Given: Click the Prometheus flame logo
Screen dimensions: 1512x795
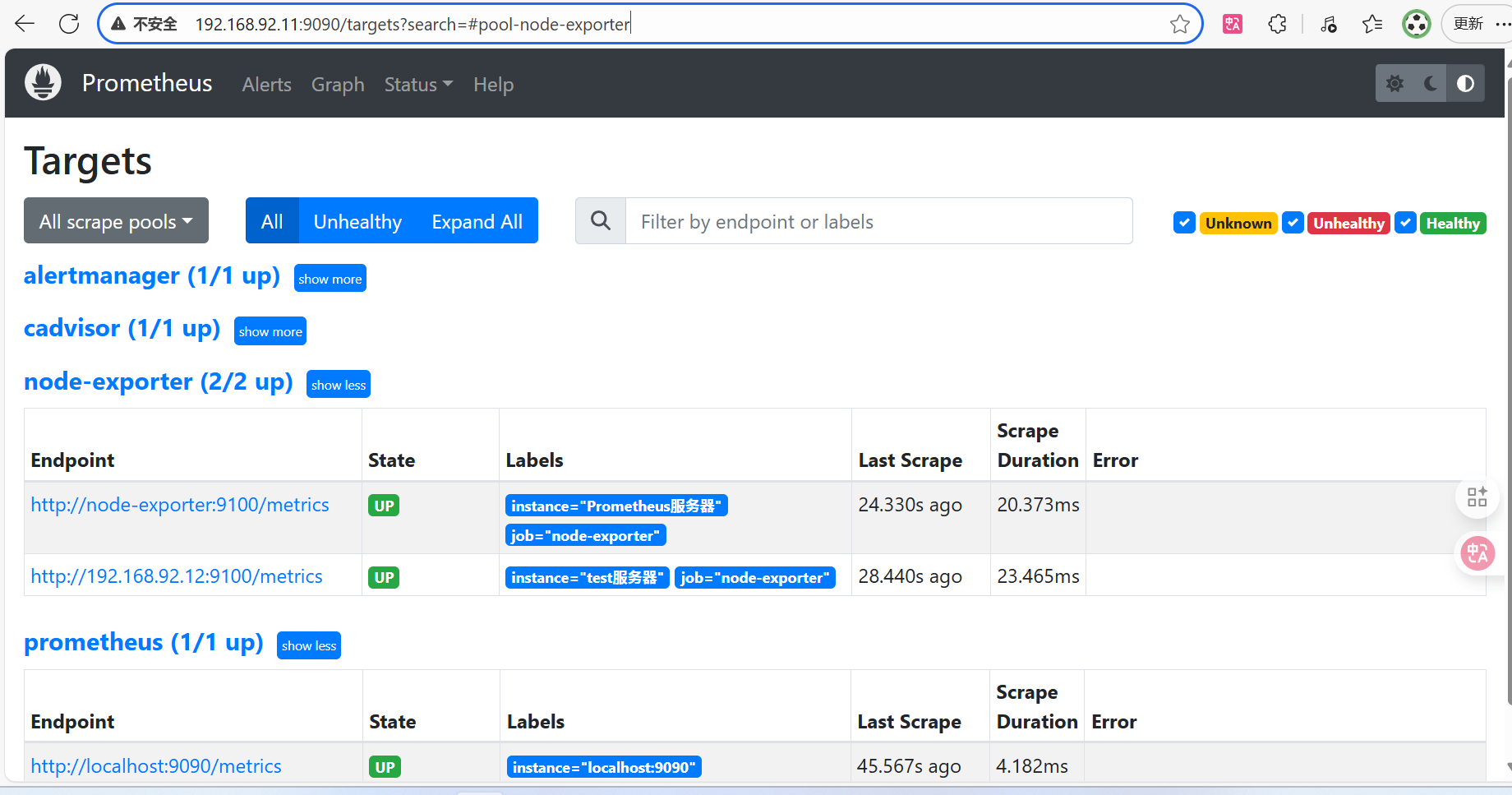Looking at the screenshot, I should [x=43, y=82].
